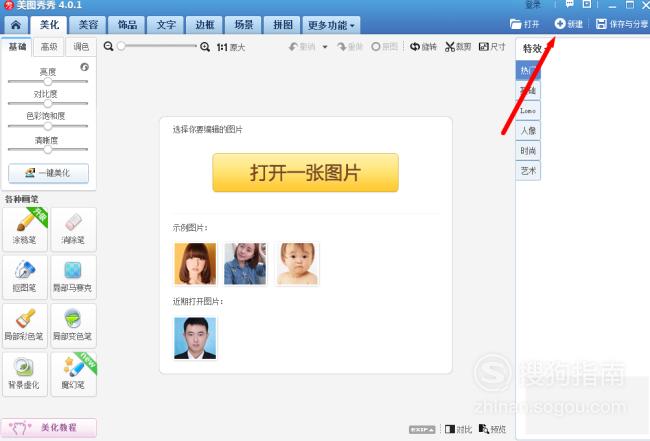The height and width of the screenshot is (441, 650).
Task: Select the 魔幻笔 magic pen tool
Action: pyautogui.click(x=73, y=374)
